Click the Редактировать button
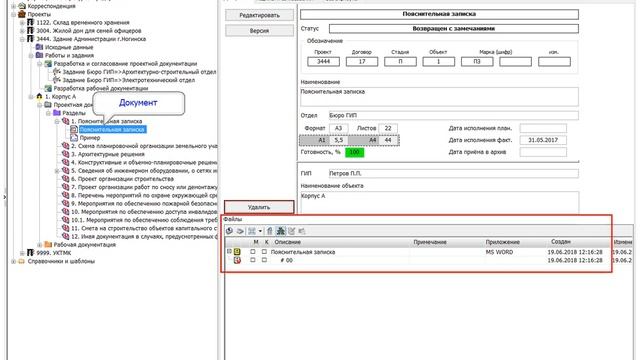This screenshot has width=640, height=360. click(x=259, y=15)
